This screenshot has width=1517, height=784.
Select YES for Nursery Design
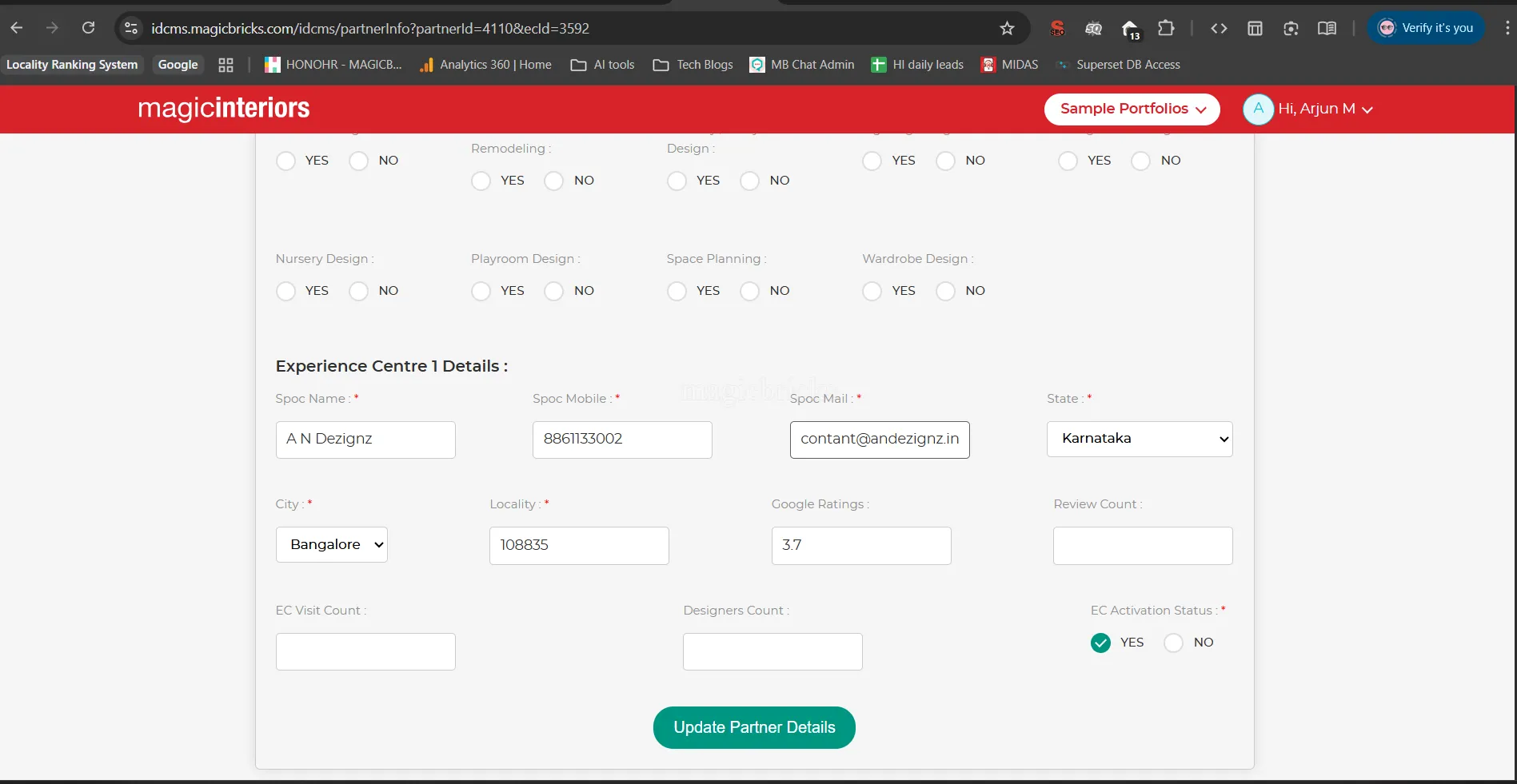(285, 291)
